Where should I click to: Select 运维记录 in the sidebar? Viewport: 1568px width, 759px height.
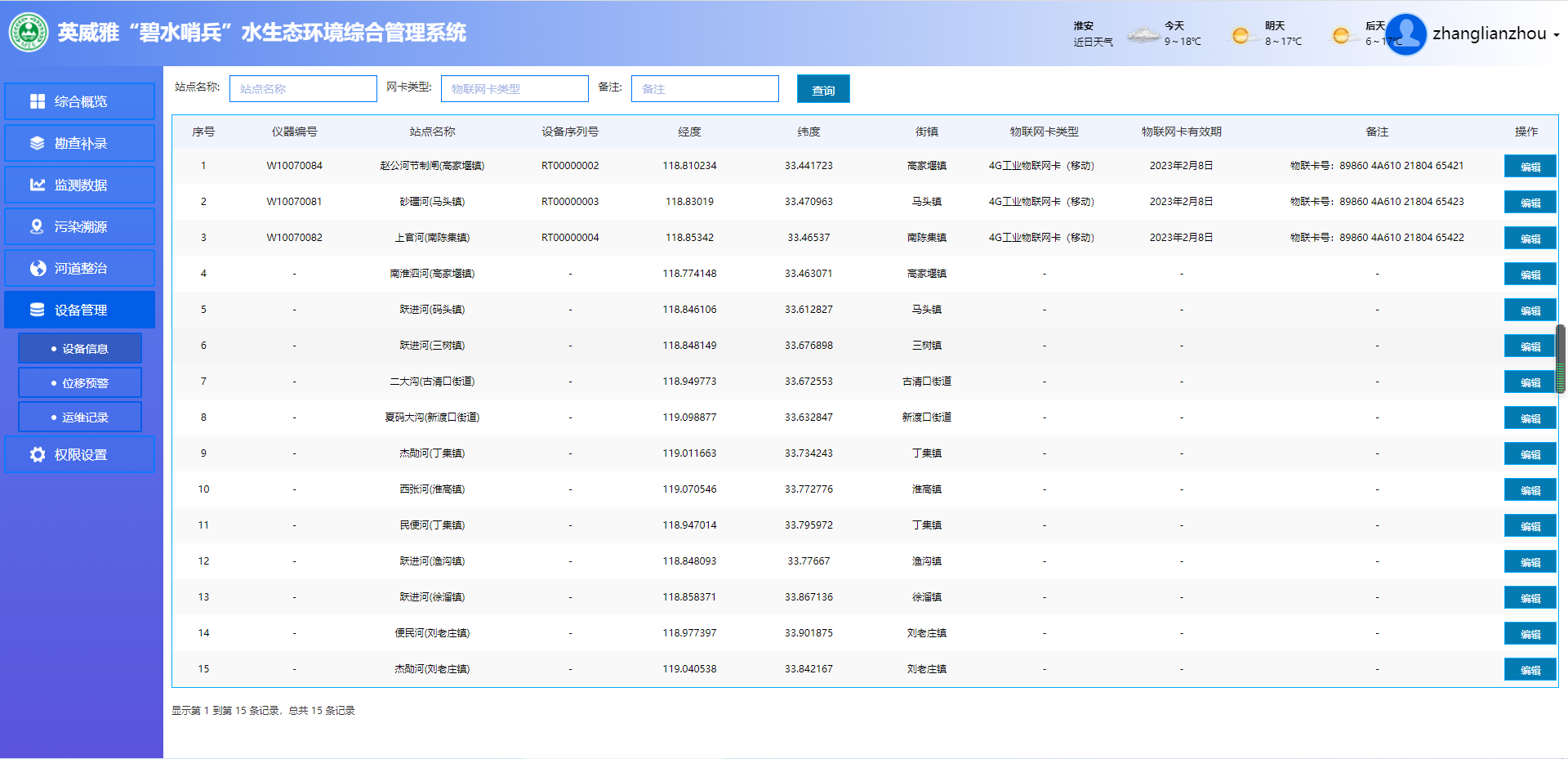[x=80, y=417]
